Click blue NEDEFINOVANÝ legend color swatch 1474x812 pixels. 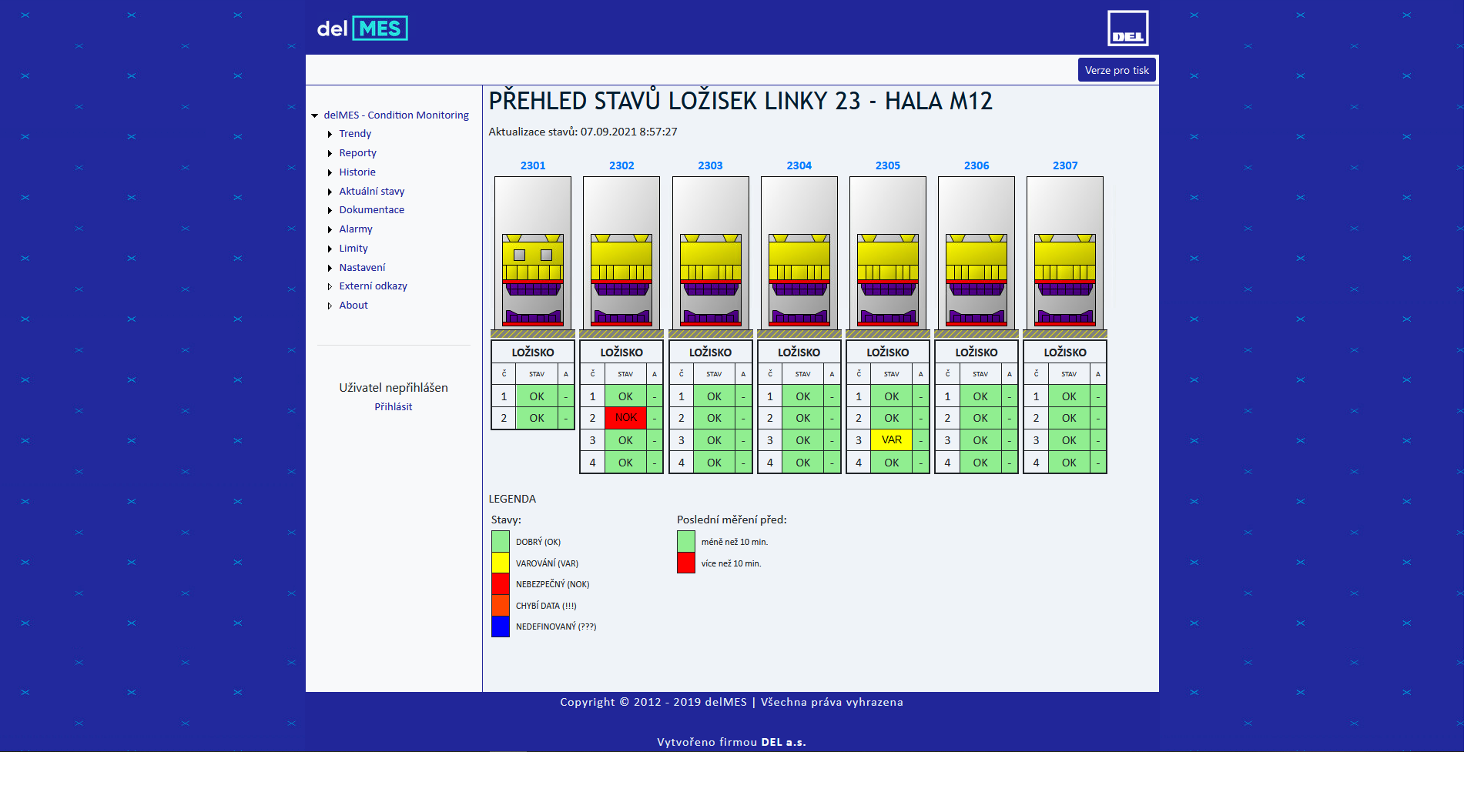click(x=501, y=627)
